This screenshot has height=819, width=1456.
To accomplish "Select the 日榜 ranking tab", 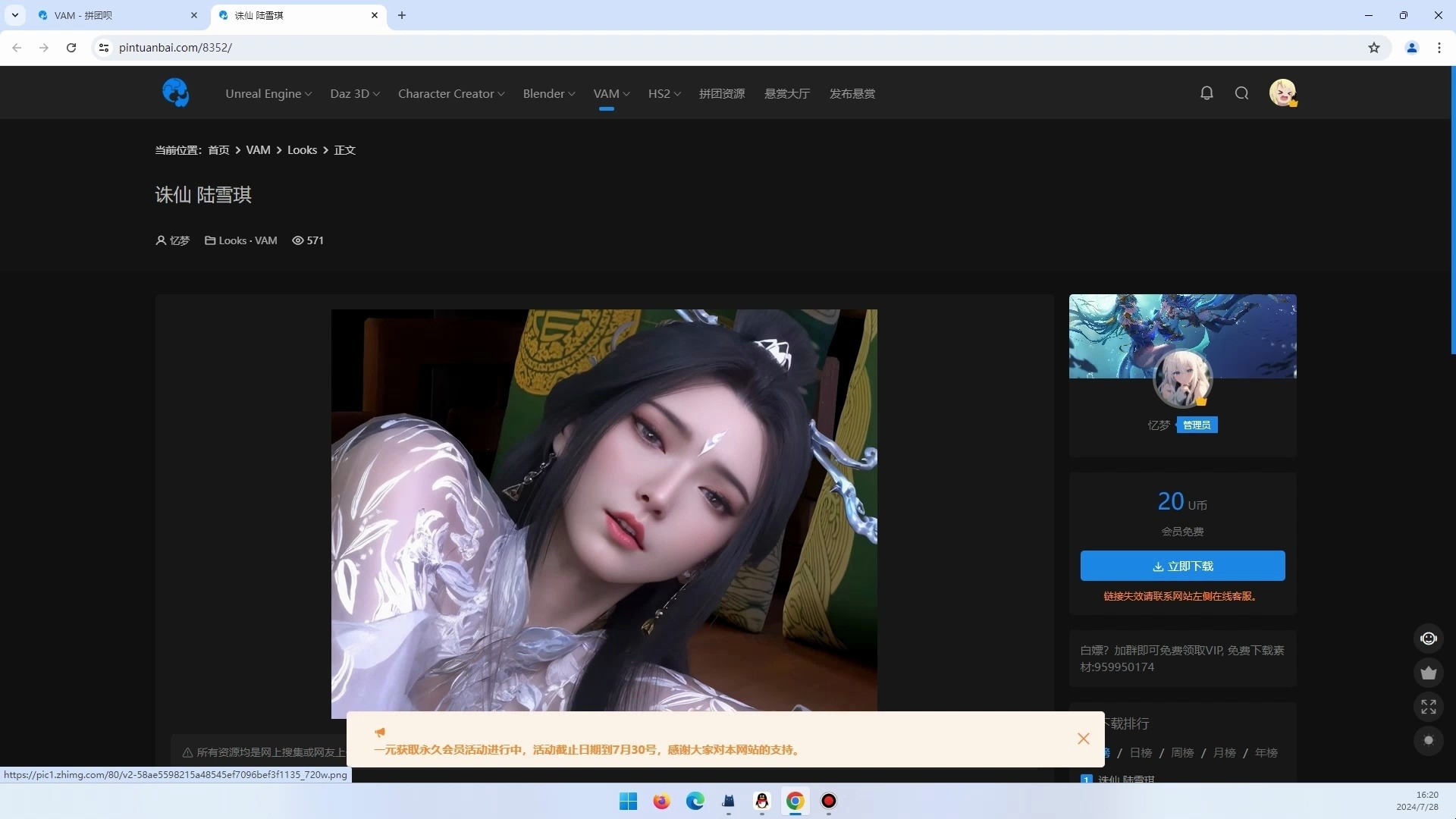I will point(1141,752).
